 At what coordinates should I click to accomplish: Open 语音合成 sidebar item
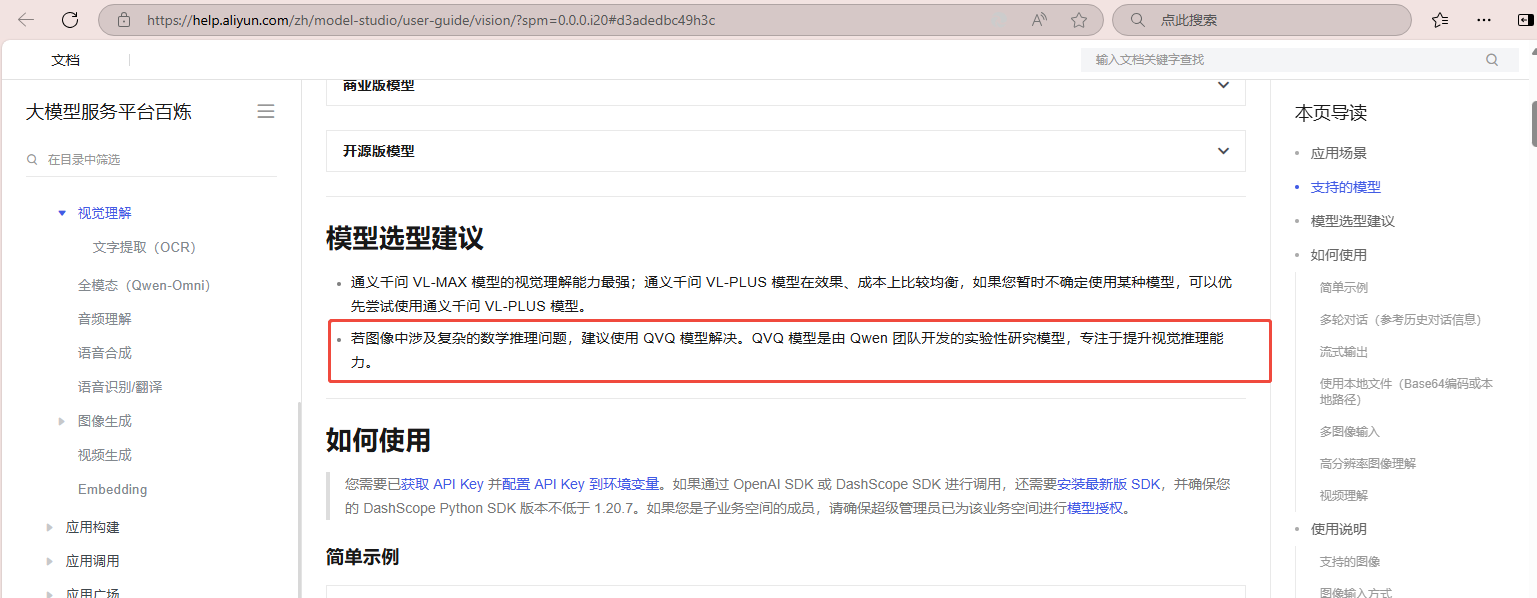pos(105,353)
